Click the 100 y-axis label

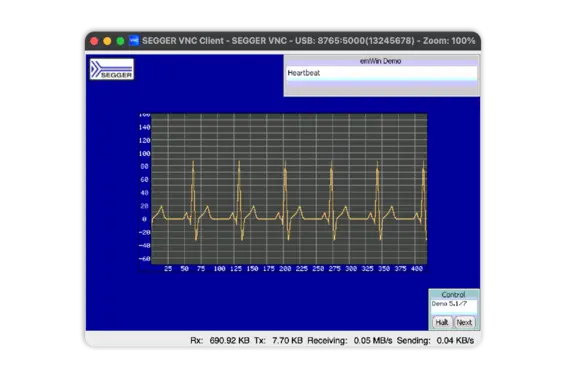tap(144, 153)
